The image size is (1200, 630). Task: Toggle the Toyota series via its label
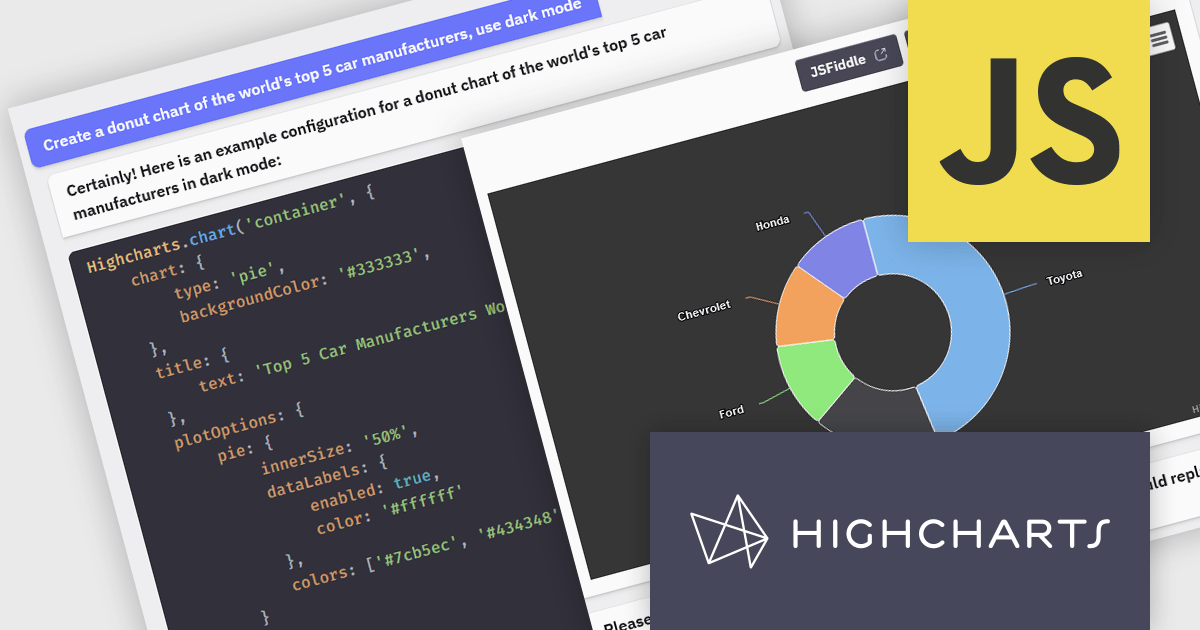(x=1064, y=274)
